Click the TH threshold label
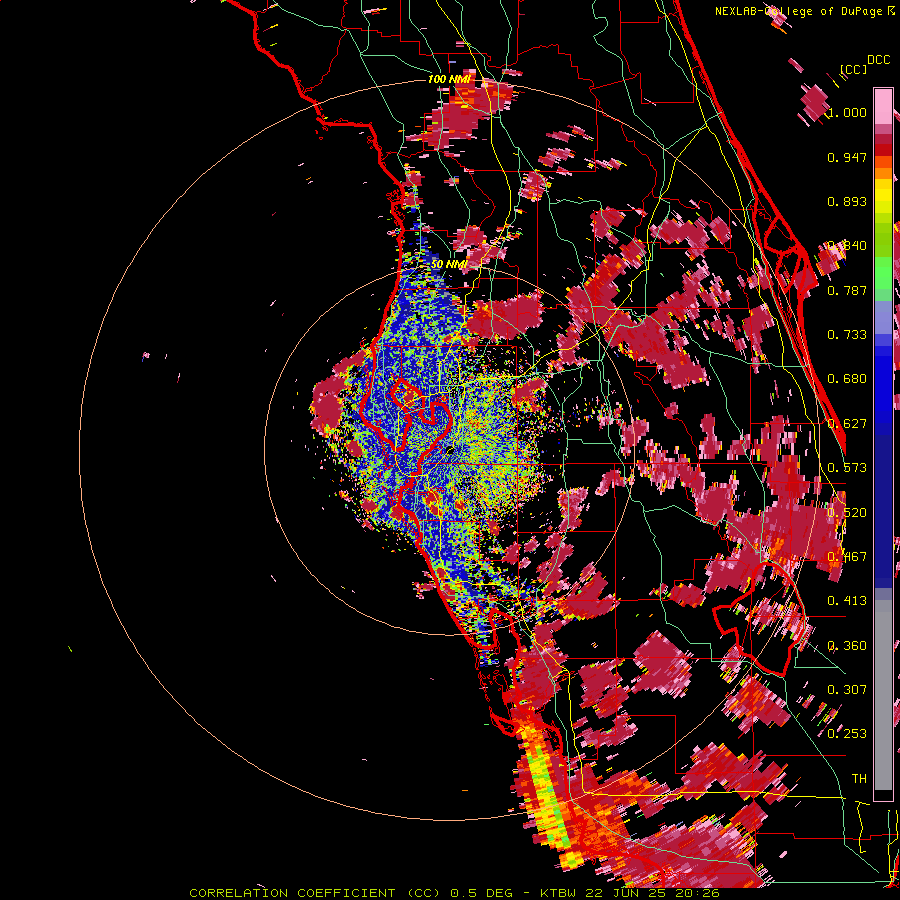The height and width of the screenshot is (900, 900). point(859,779)
